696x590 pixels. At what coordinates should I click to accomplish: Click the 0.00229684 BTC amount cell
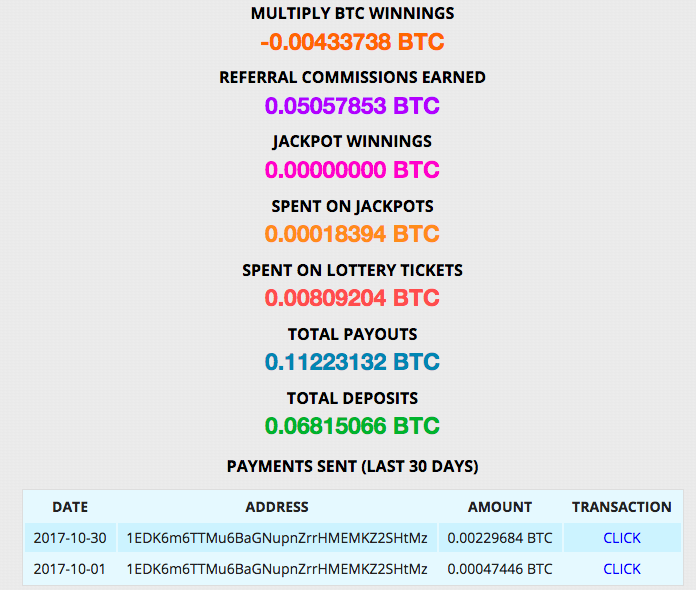tap(499, 538)
